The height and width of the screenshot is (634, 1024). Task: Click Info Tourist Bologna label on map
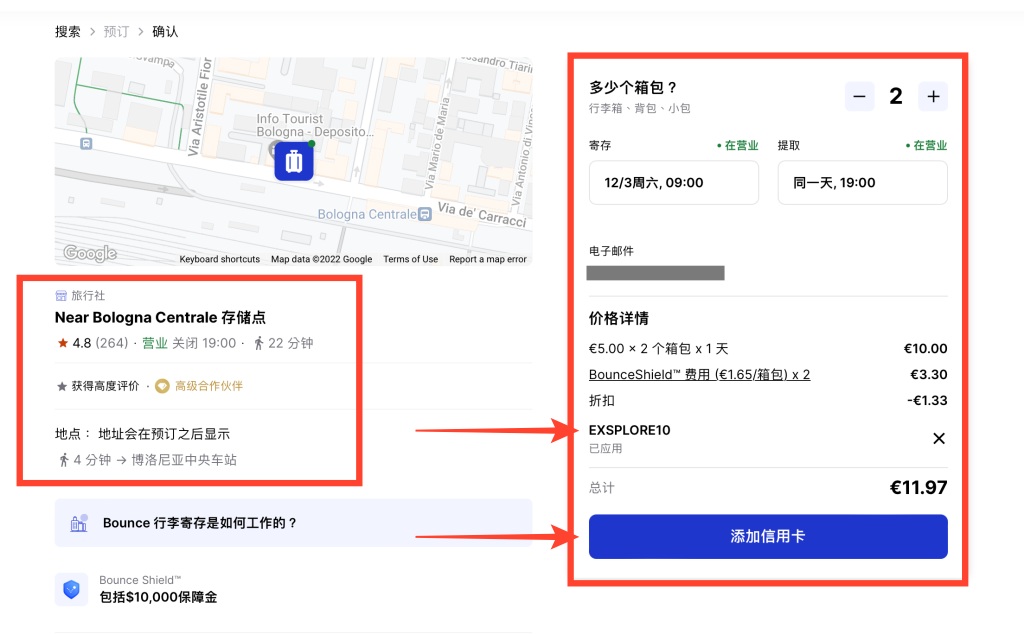click(315, 125)
